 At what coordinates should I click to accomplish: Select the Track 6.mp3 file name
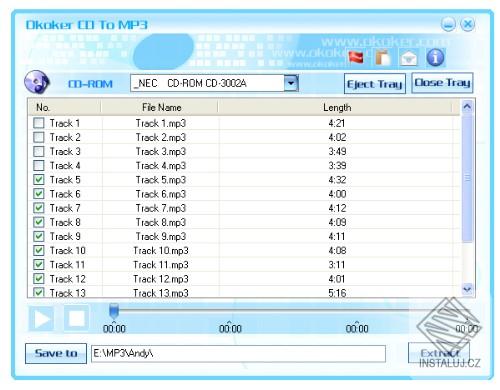tap(161, 194)
